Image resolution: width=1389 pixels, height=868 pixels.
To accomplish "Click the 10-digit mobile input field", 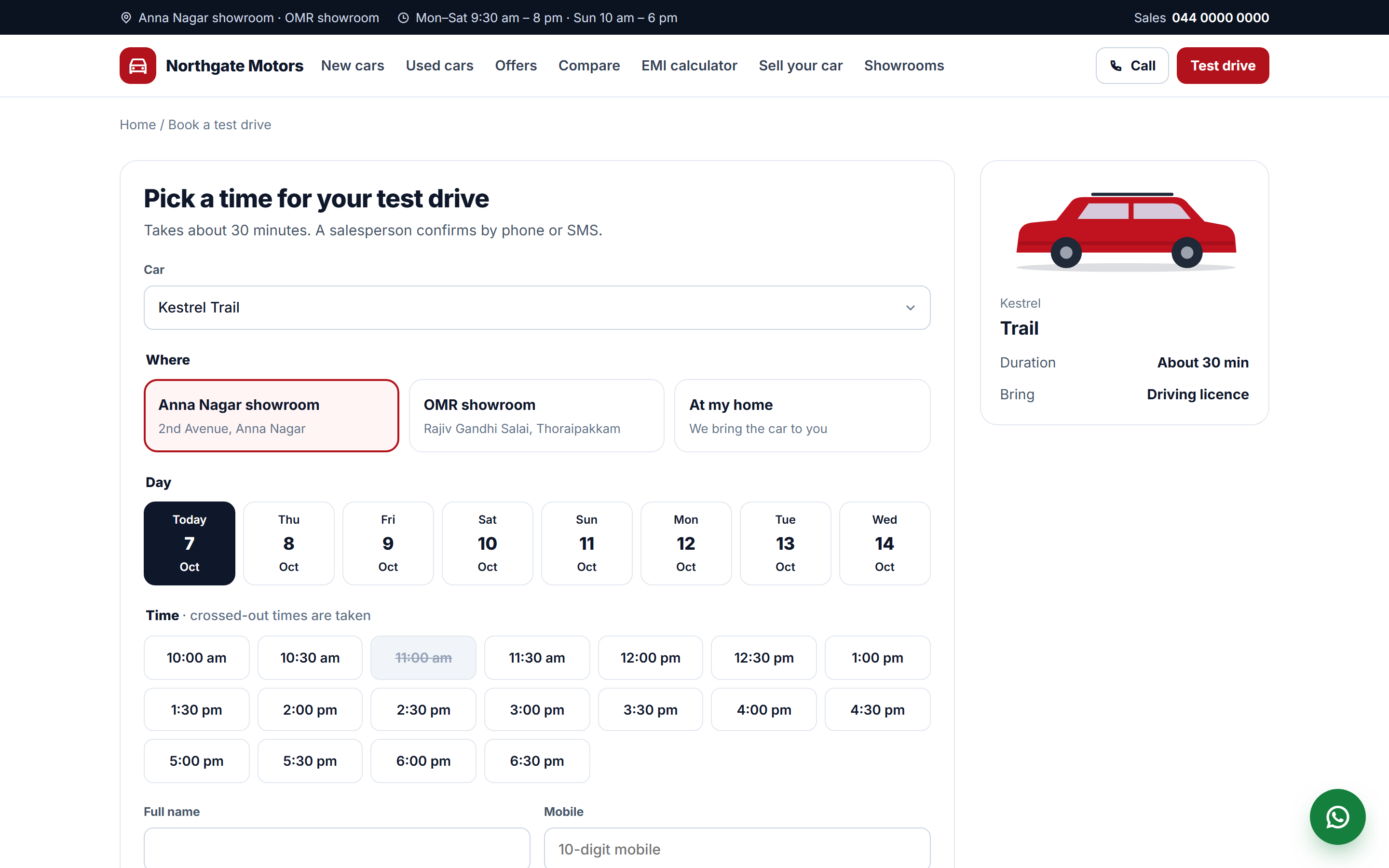I will (737, 848).
